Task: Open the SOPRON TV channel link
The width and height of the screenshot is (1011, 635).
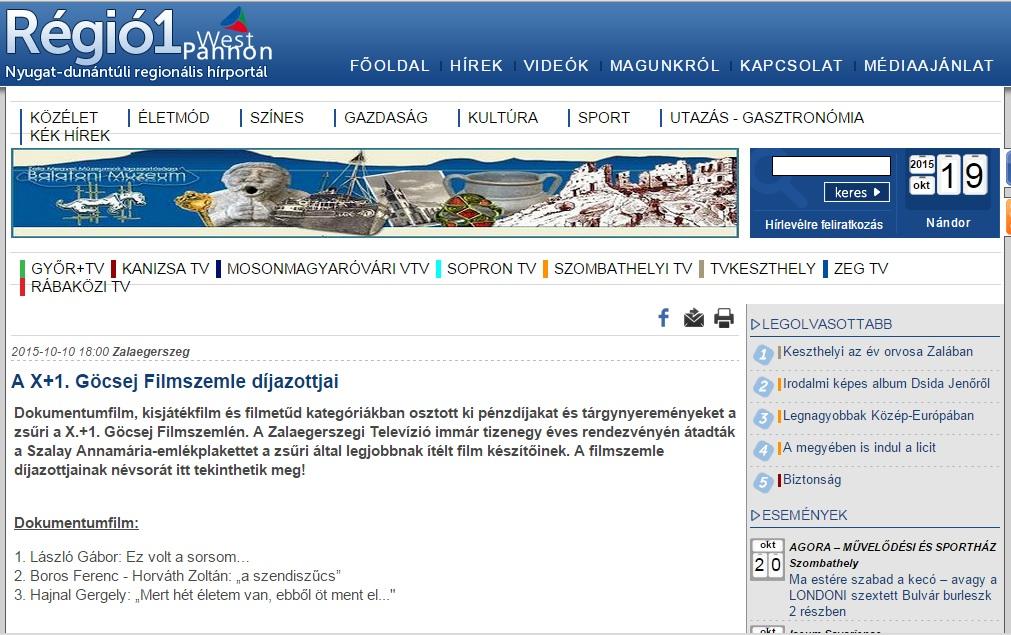Action: (491, 269)
